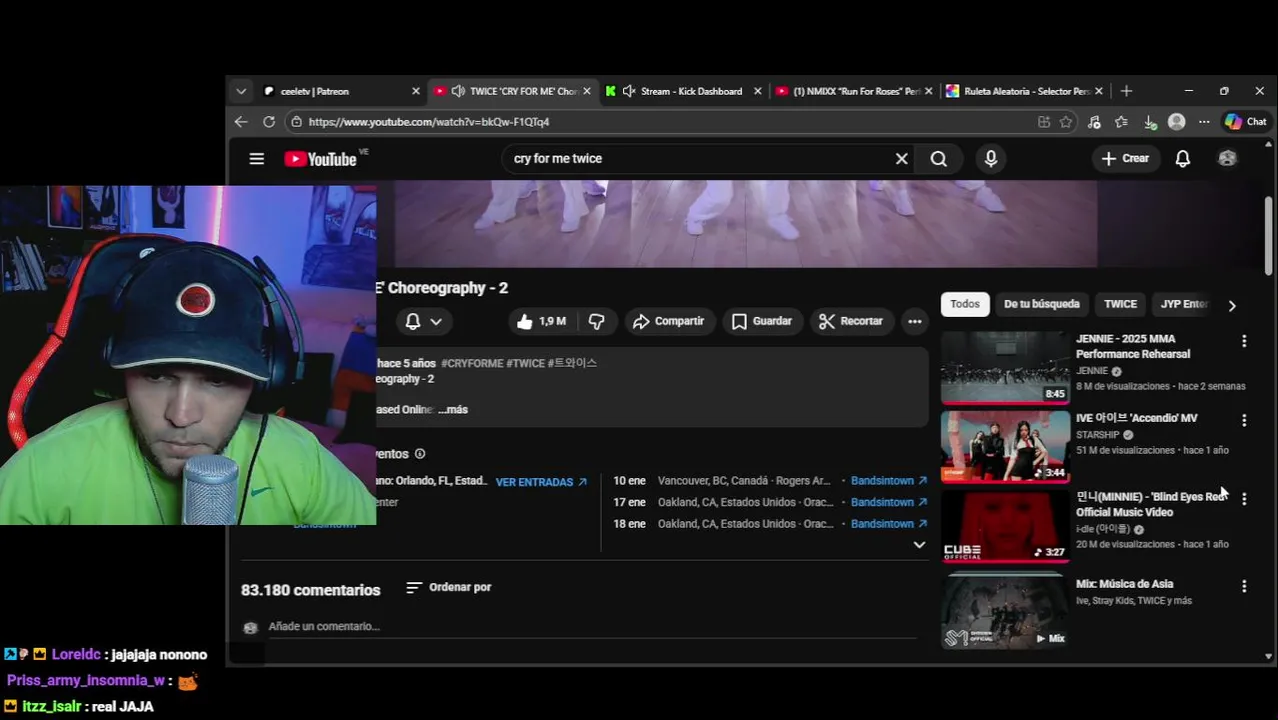Open browser downloads icon
Image resolution: width=1278 pixels, height=720 pixels.
(x=1150, y=122)
